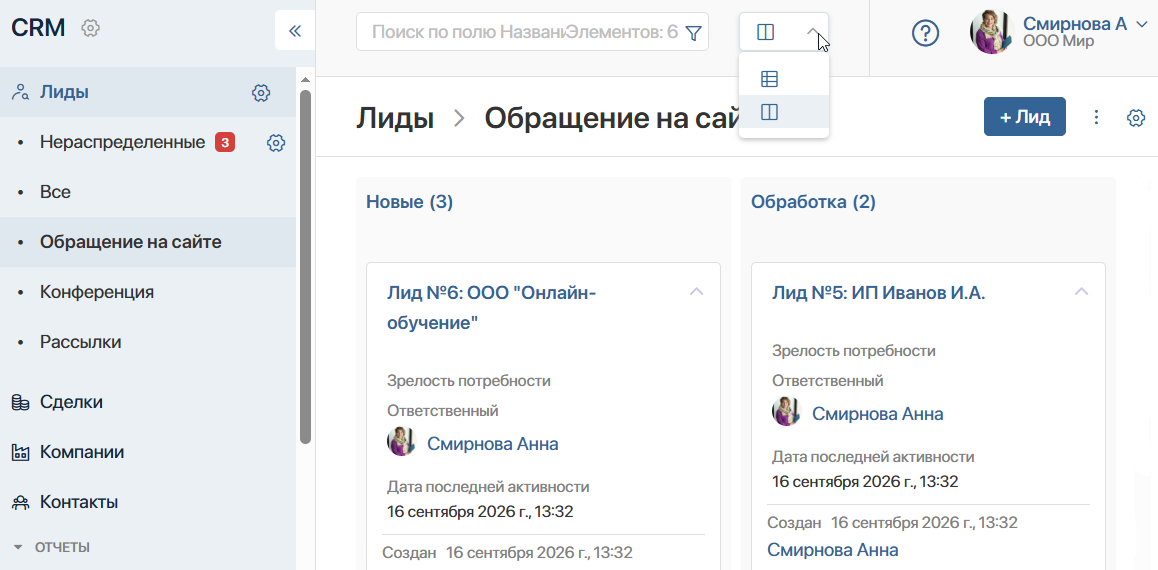Collapse the ОТЧЕТЫ group triangle
1158x570 pixels.
pos(18,548)
